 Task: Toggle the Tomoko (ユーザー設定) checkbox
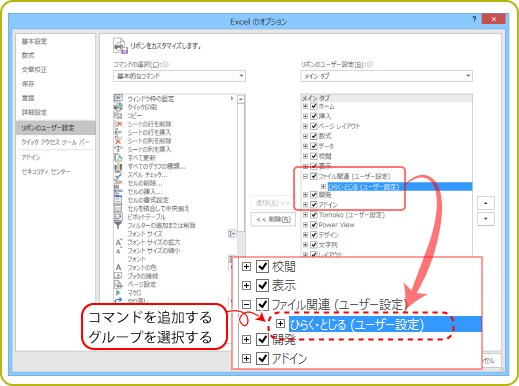click(x=313, y=215)
